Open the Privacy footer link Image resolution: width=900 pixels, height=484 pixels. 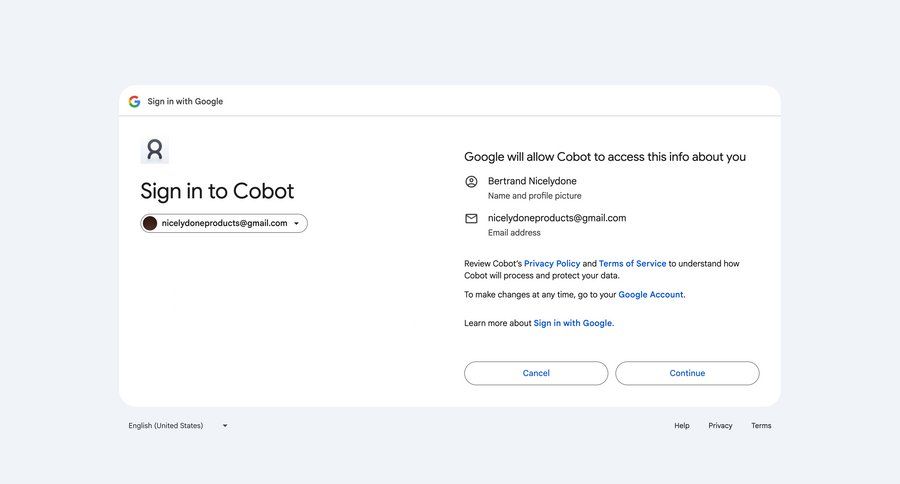[720, 426]
